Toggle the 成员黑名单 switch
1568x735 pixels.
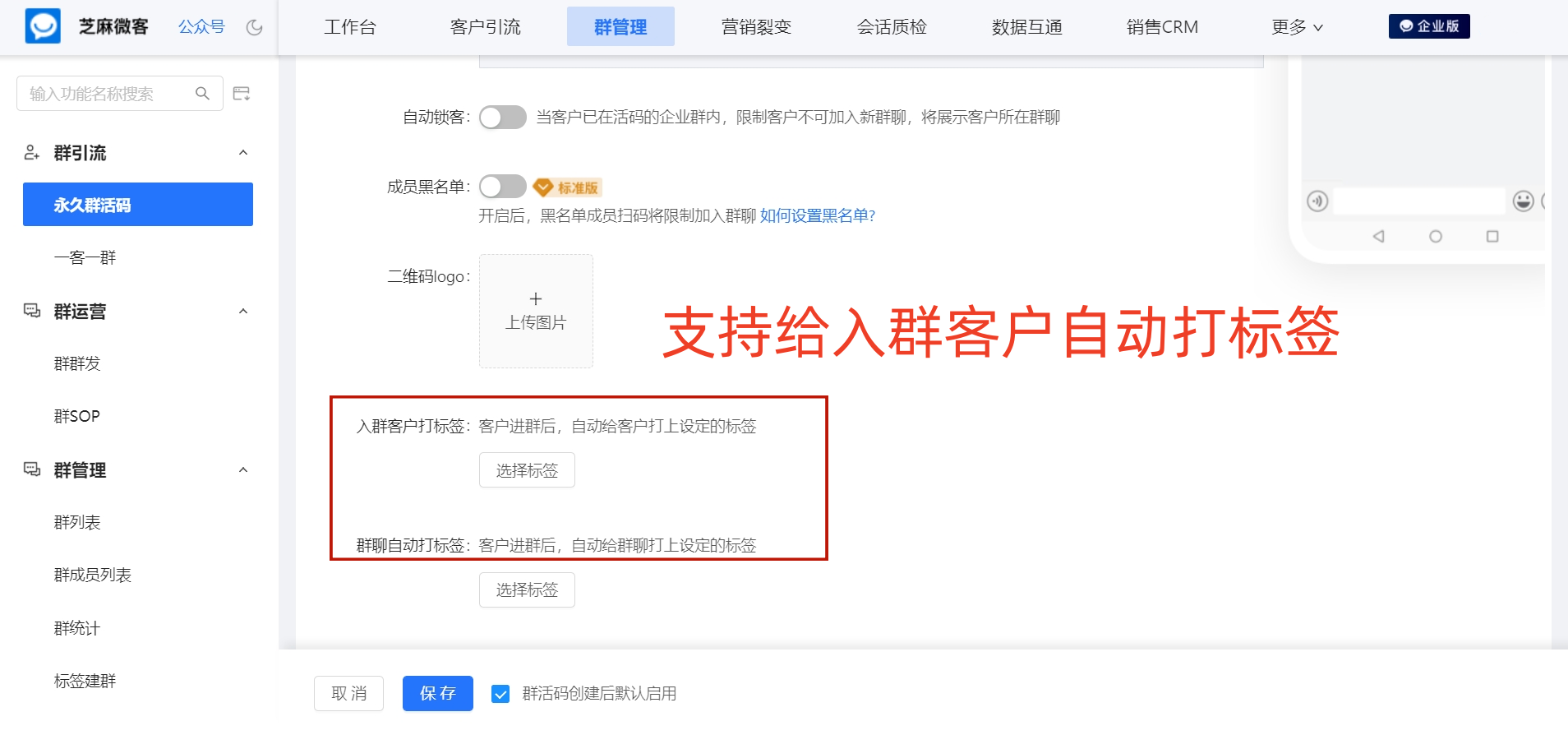tap(503, 187)
